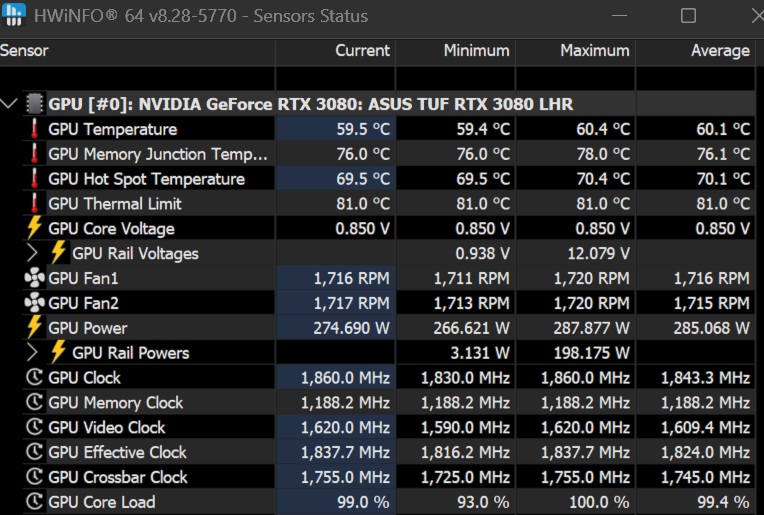Click the average GPU Fan2 value 1,715 RPM
764x515 pixels.
[711, 303]
